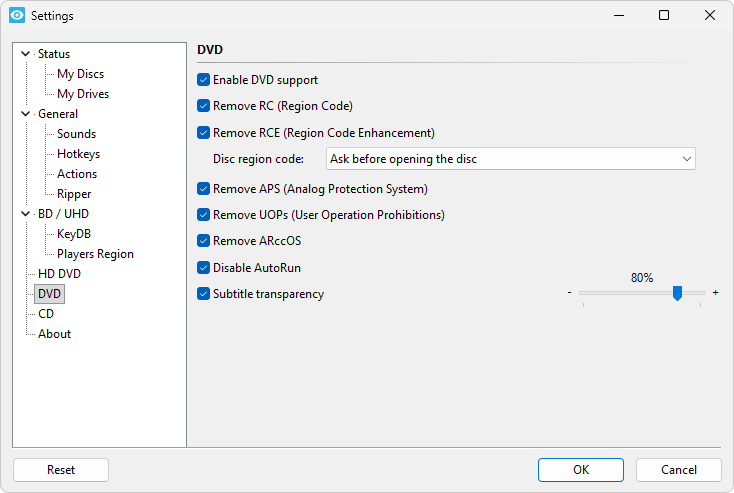The image size is (734, 493).
Task: Click the plus icon beside transparency slider
Action: tap(715, 293)
